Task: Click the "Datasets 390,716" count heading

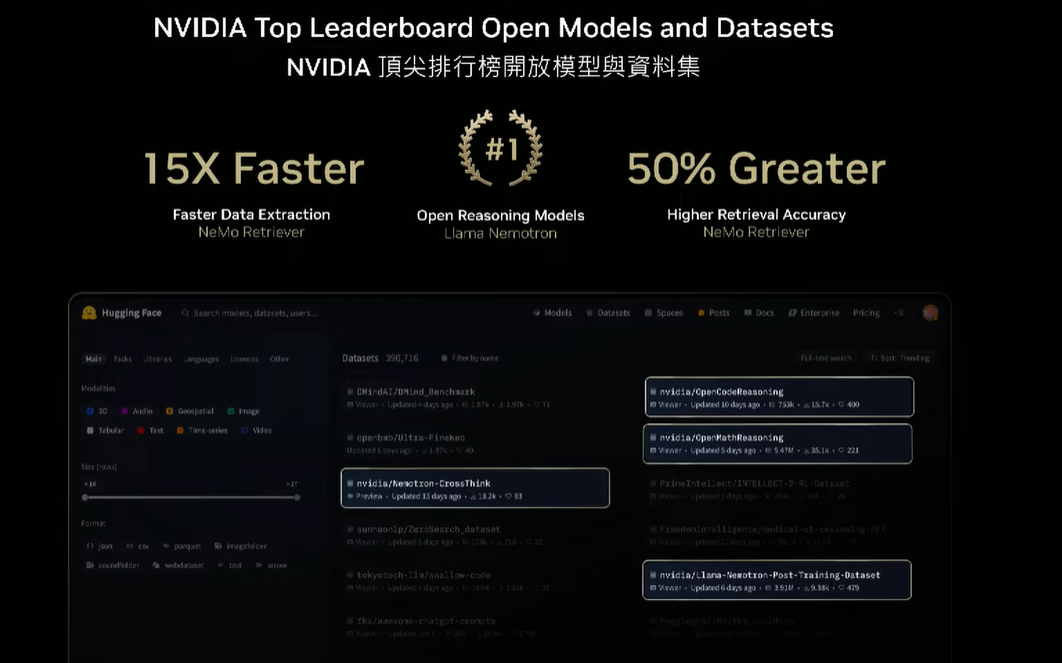Action: (380, 358)
